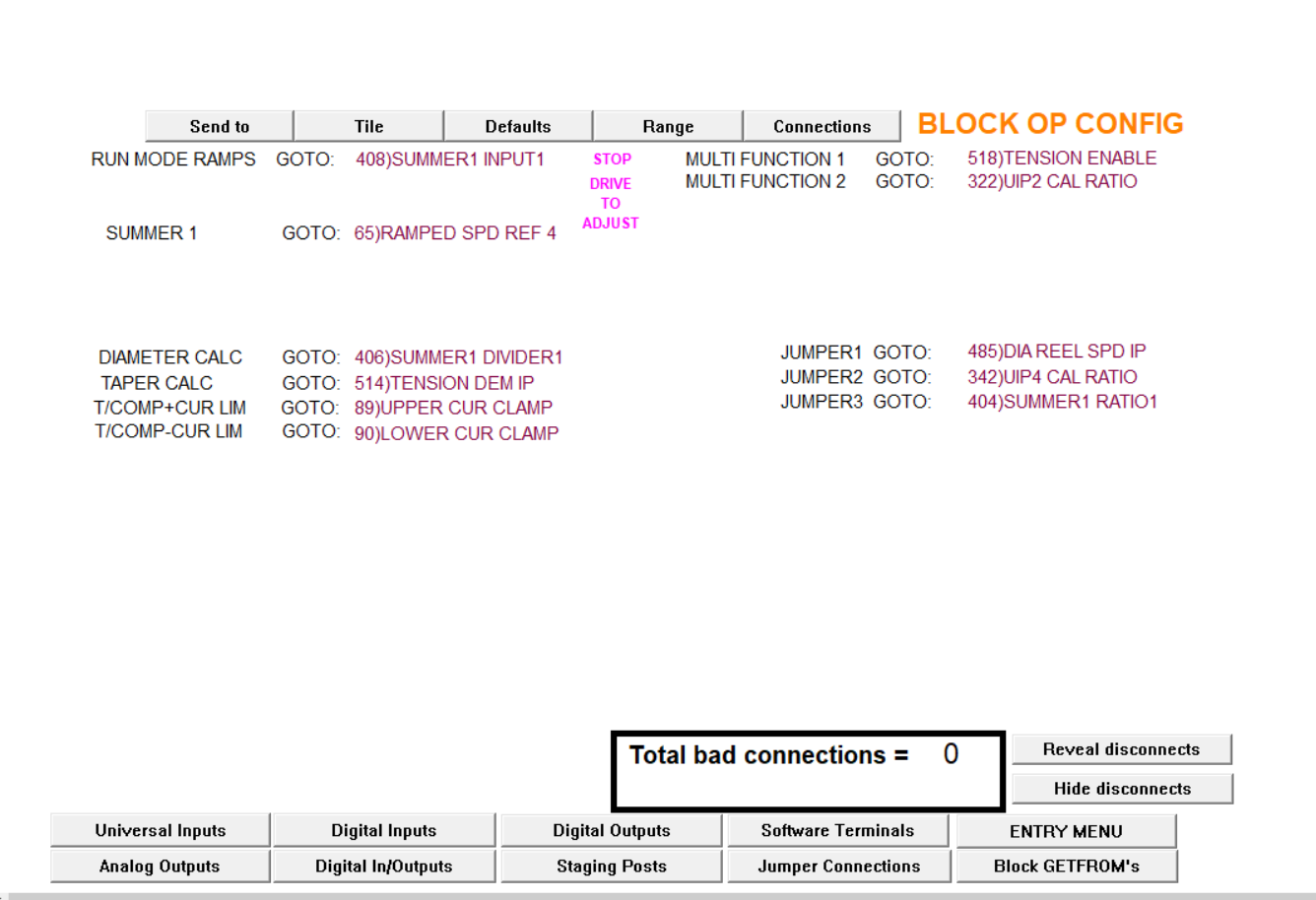View Jumper Connections page

pyautogui.click(x=838, y=867)
